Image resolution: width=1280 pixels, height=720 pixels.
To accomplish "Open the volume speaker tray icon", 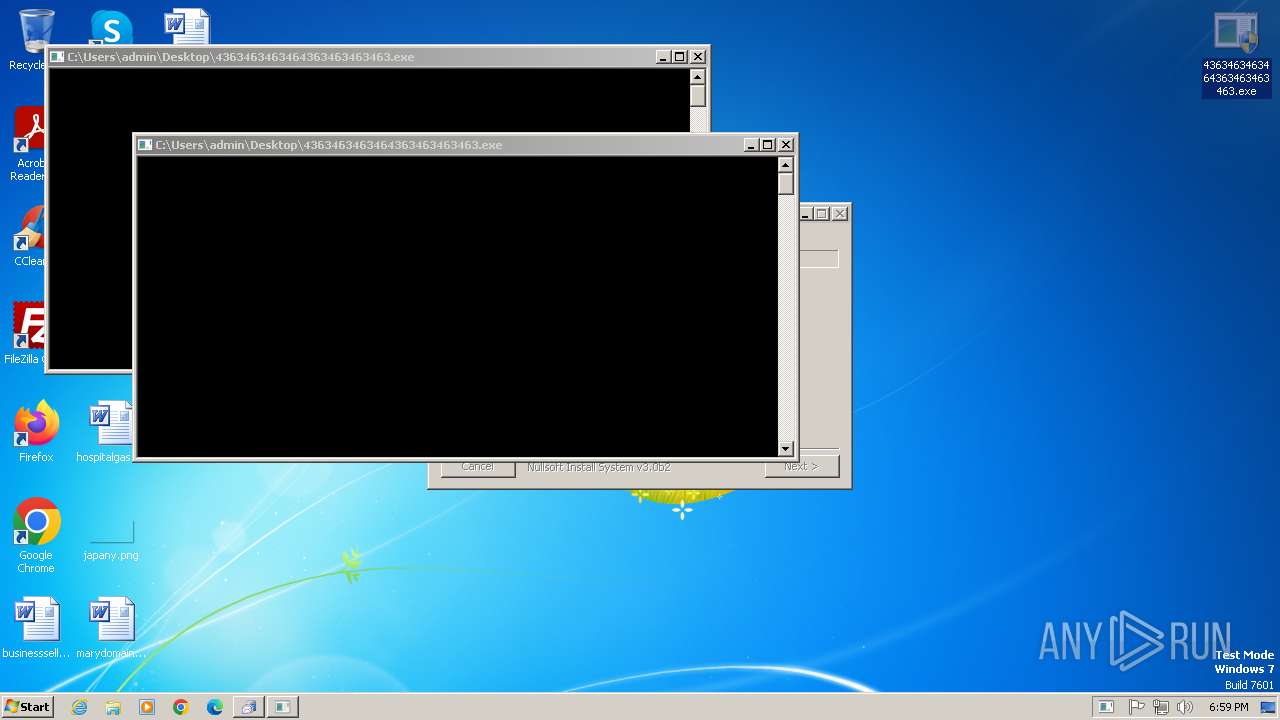I will click(1185, 707).
